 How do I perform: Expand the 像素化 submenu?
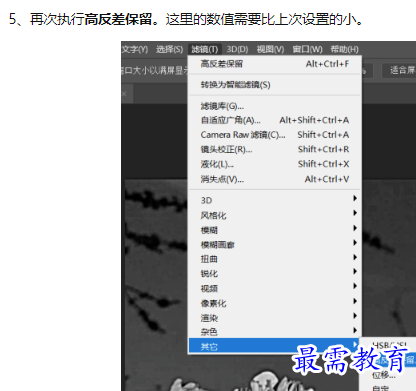pyautogui.click(x=275, y=303)
